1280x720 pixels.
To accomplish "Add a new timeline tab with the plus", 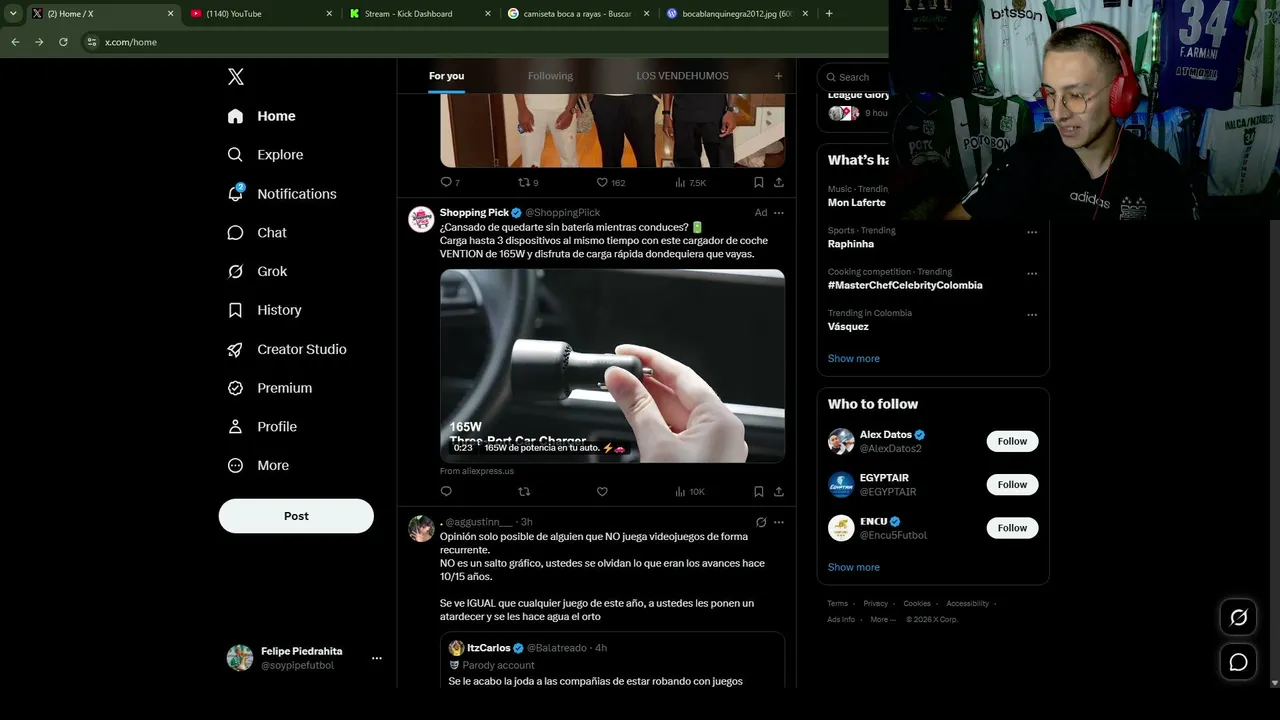I will 778,76.
